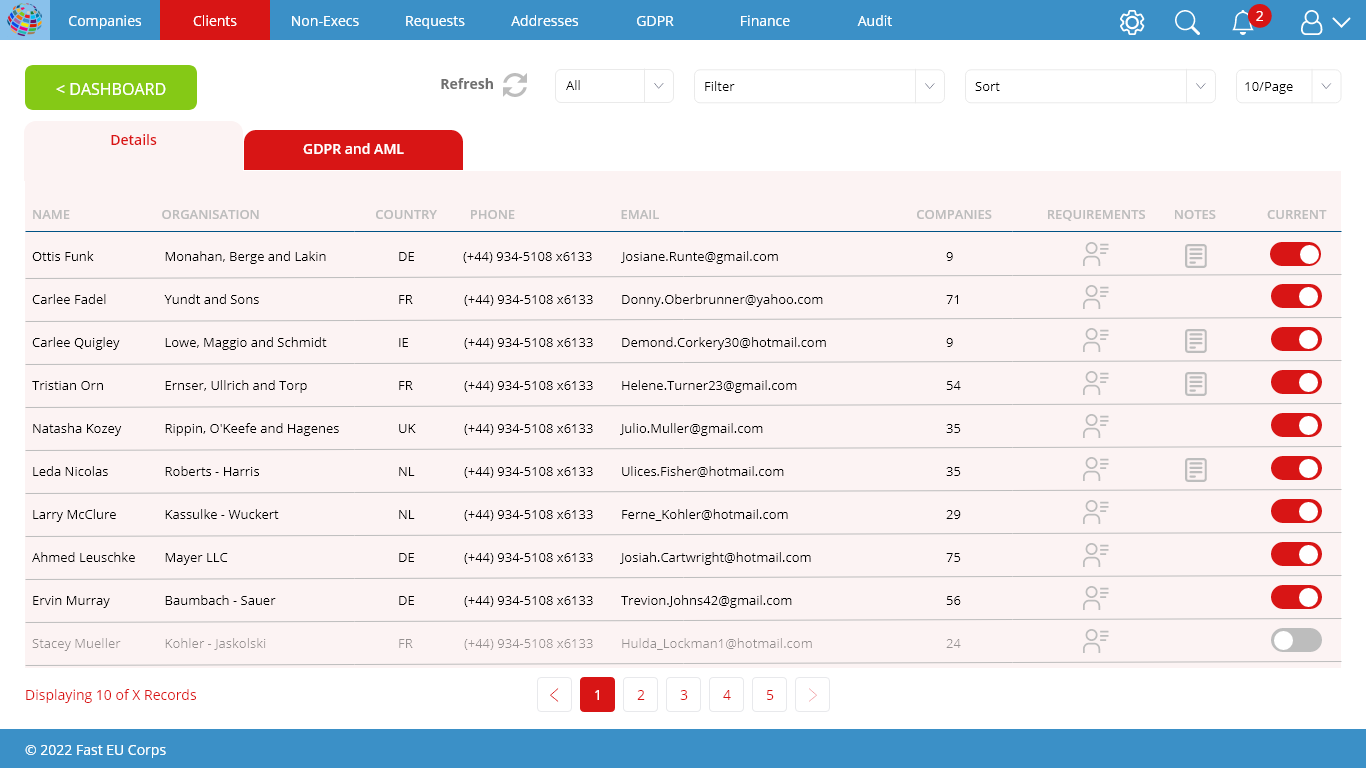Click the NAME column header
Screen dimensions: 1366x768
click(51, 214)
